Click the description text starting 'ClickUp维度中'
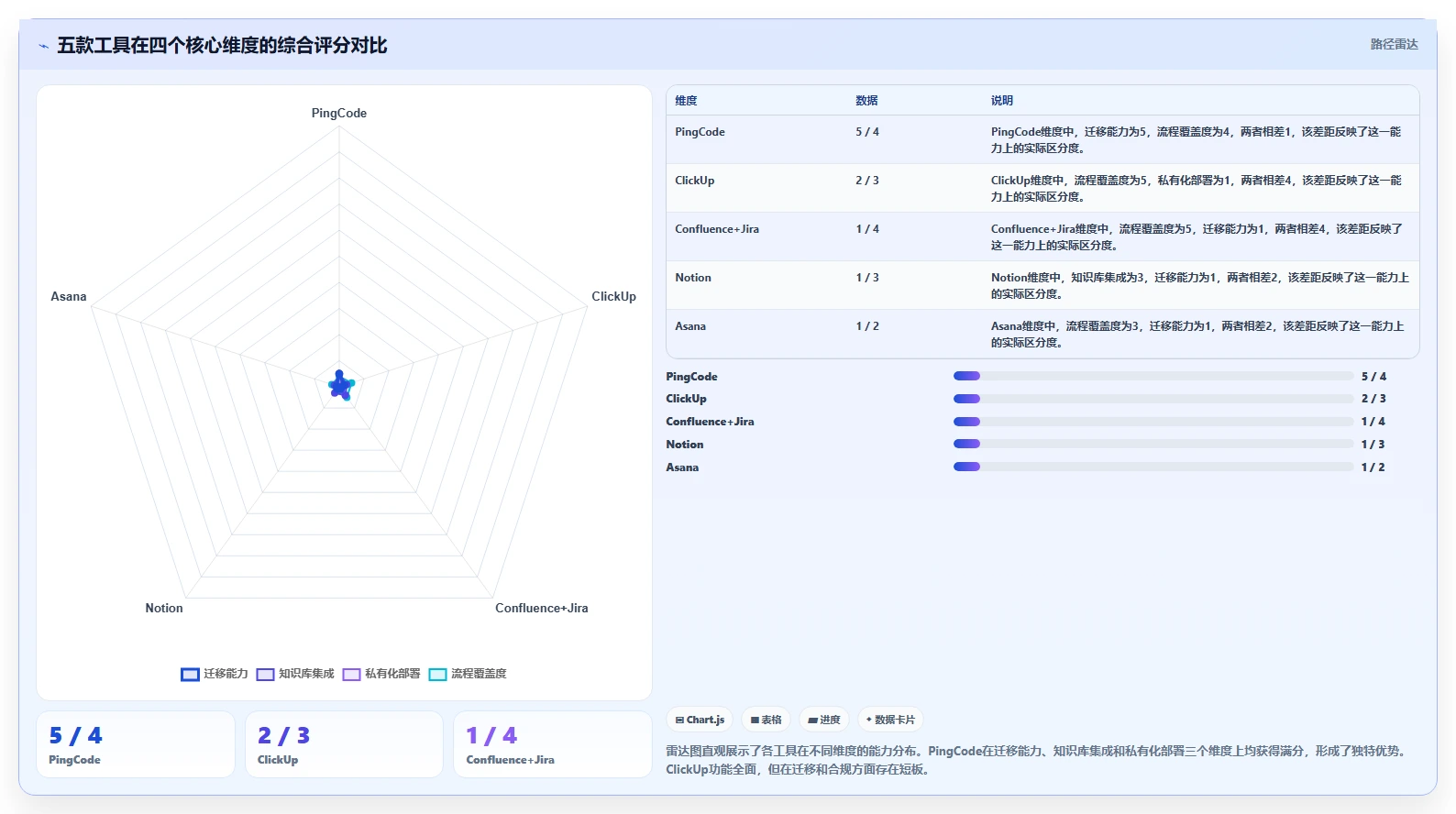 pyautogui.click(x=1197, y=188)
